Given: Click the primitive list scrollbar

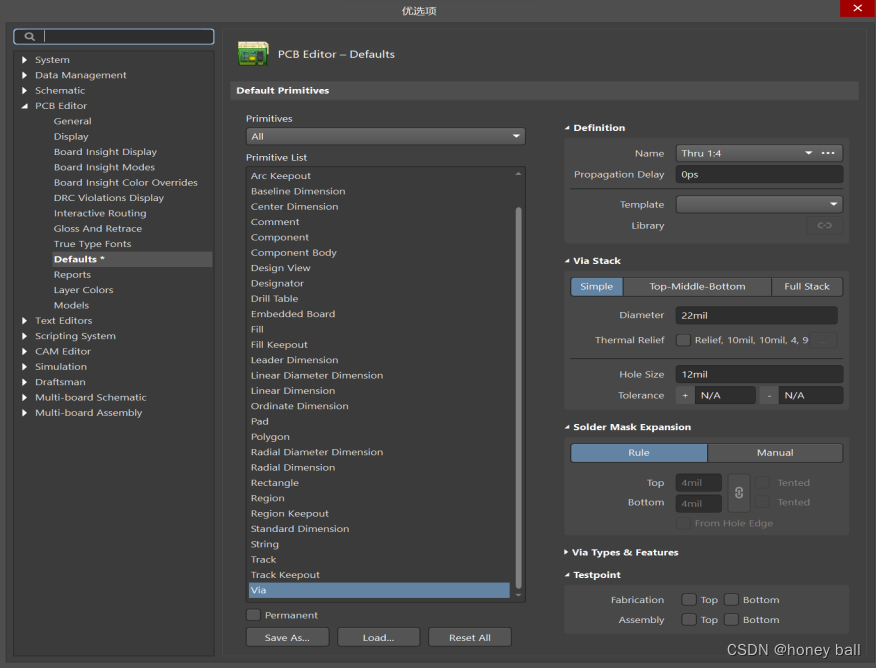Looking at the screenshot, I should pos(518,398).
